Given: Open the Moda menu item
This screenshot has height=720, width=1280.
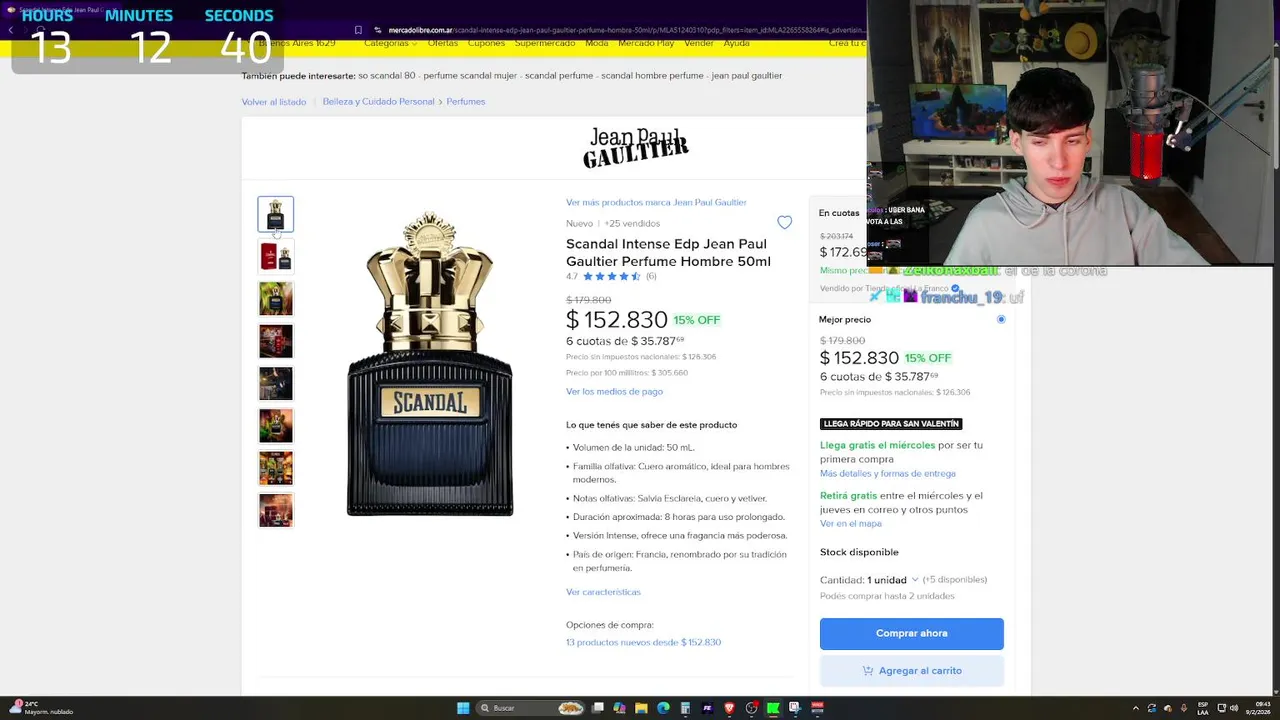Looking at the screenshot, I should (x=597, y=44).
